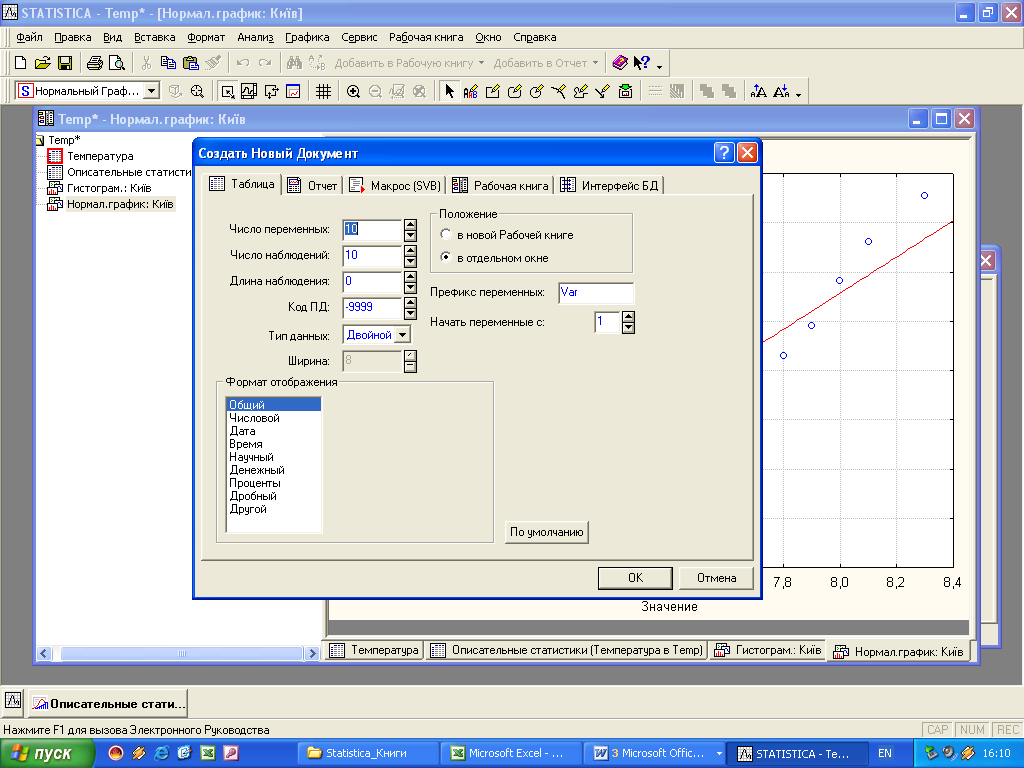Click the пуск Start button
The height and width of the screenshot is (768, 1024).
pyautogui.click(x=47, y=754)
